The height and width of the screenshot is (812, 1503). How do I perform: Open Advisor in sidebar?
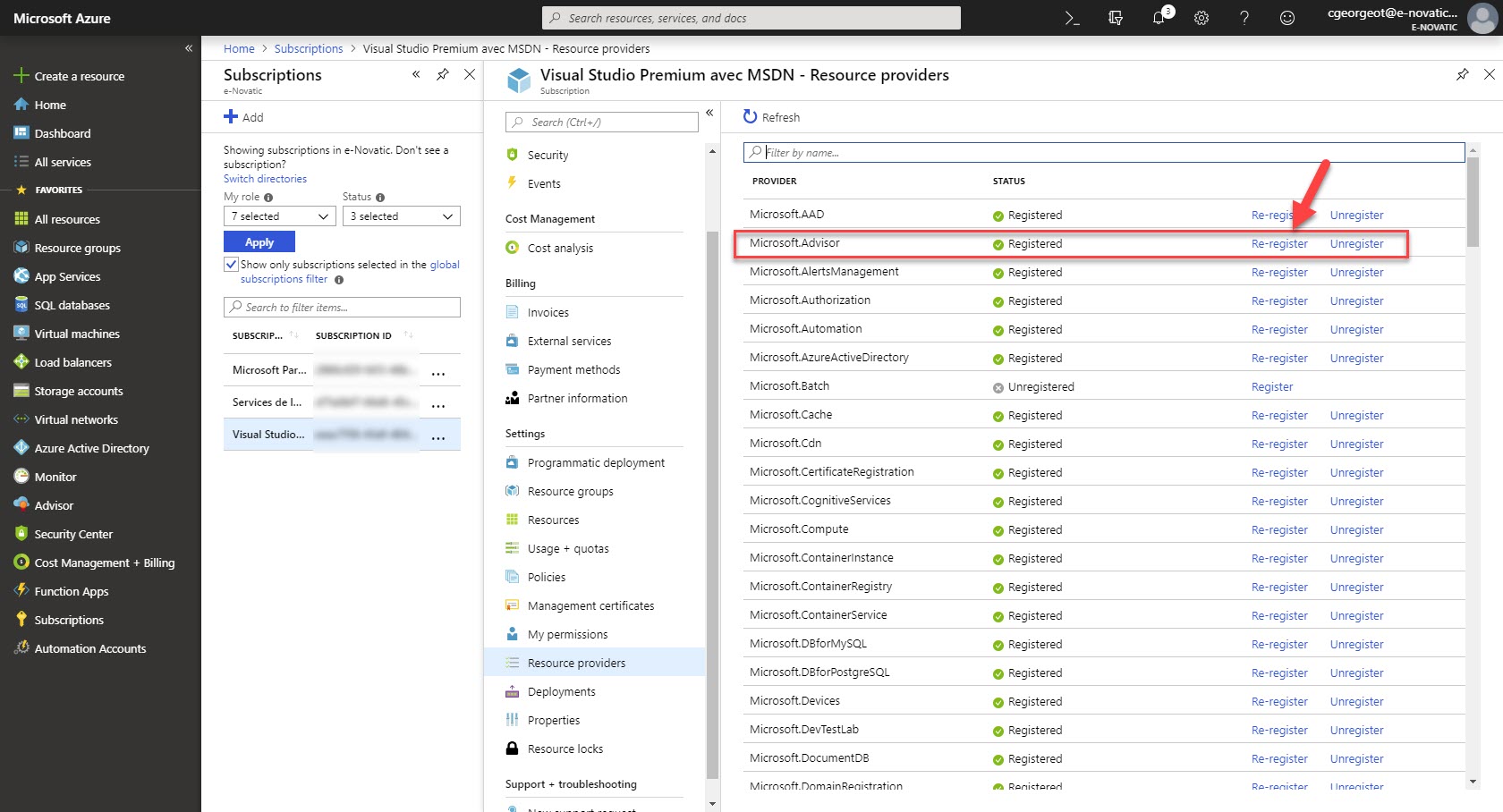54,505
